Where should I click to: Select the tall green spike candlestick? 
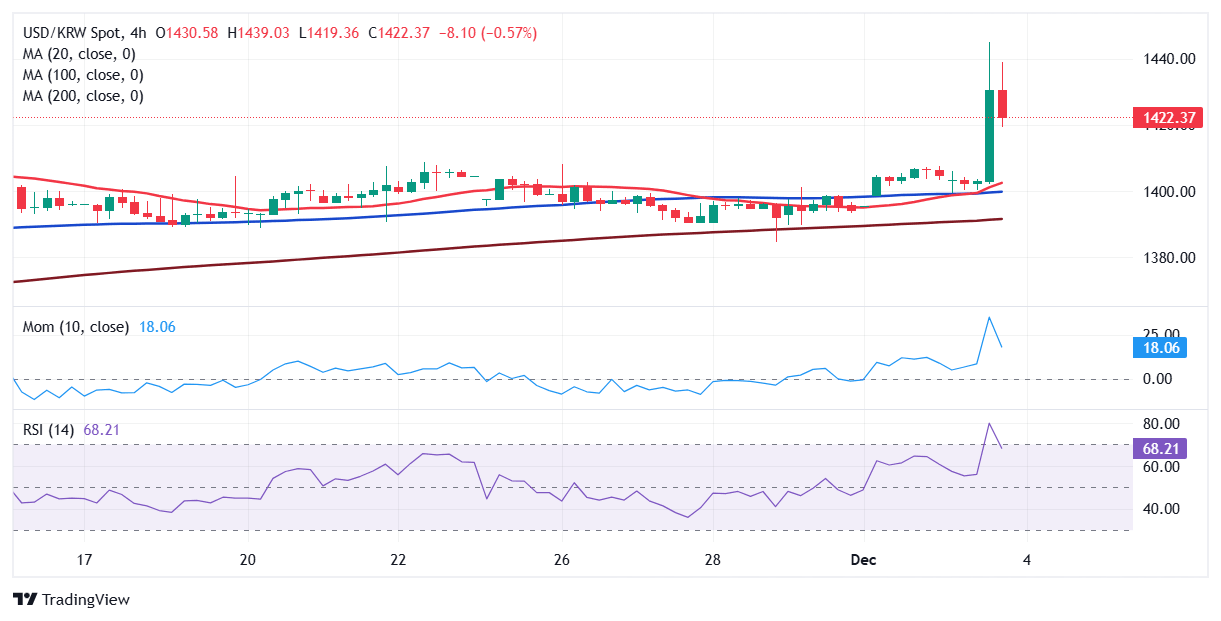click(x=989, y=135)
